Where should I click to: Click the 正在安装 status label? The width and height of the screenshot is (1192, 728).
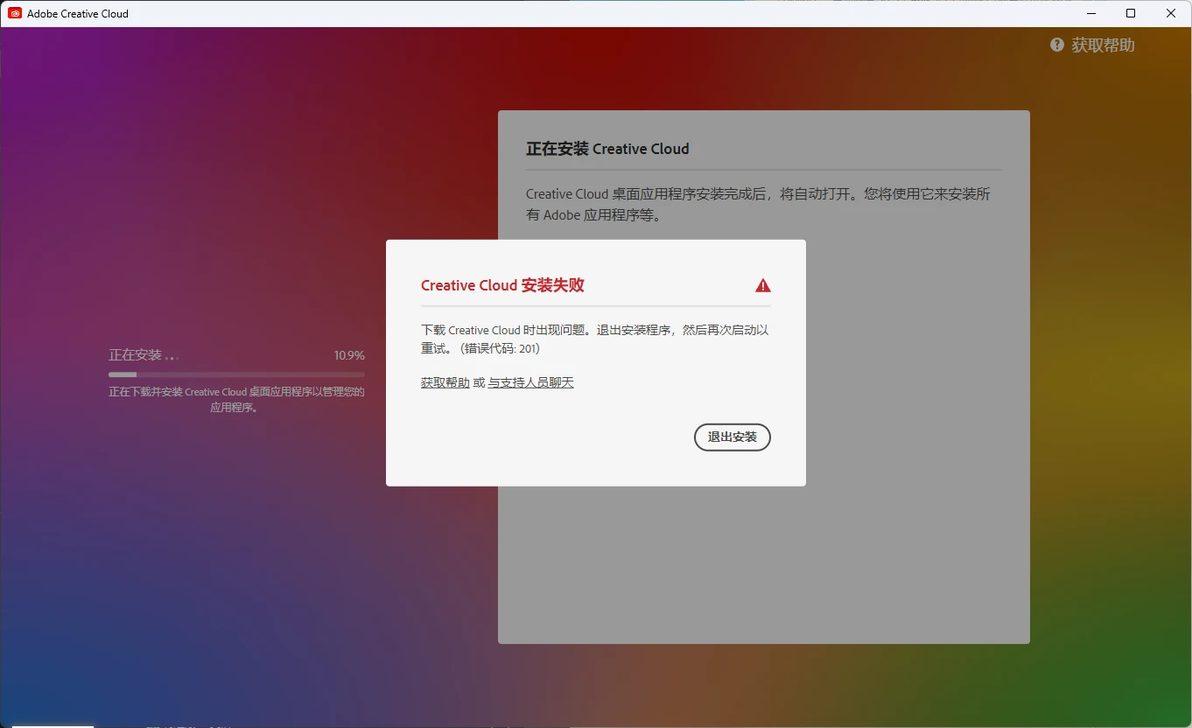point(143,355)
